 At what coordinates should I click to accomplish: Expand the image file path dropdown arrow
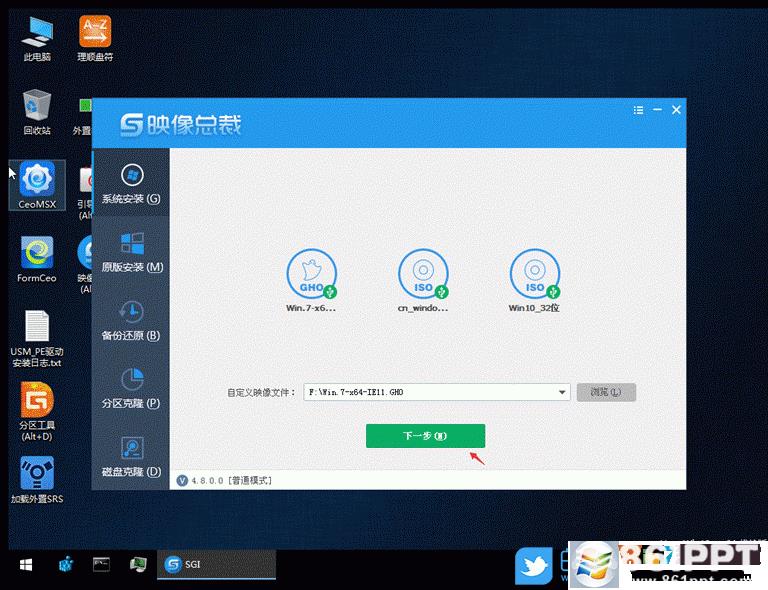562,392
